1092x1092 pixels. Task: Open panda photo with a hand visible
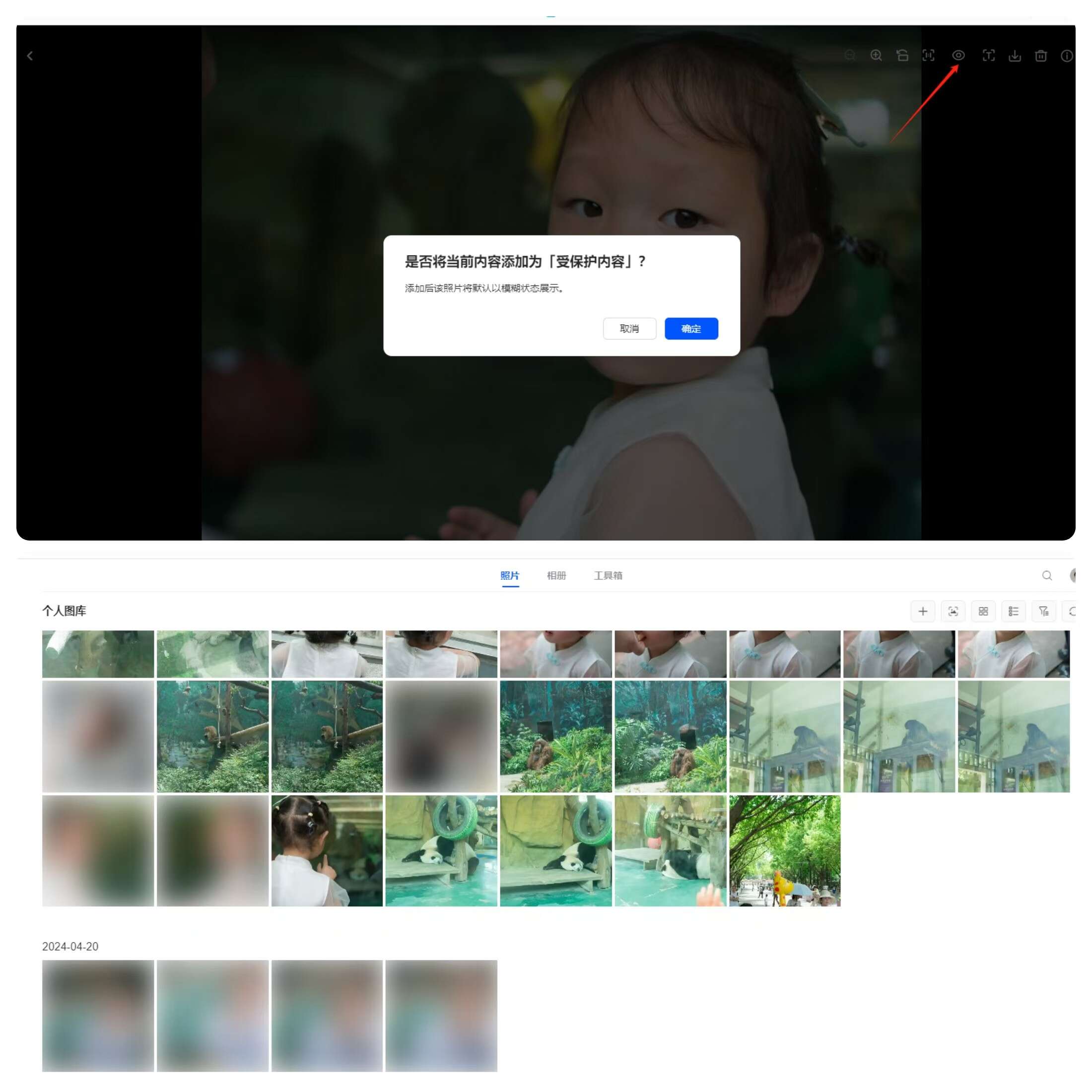pyautogui.click(x=671, y=851)
